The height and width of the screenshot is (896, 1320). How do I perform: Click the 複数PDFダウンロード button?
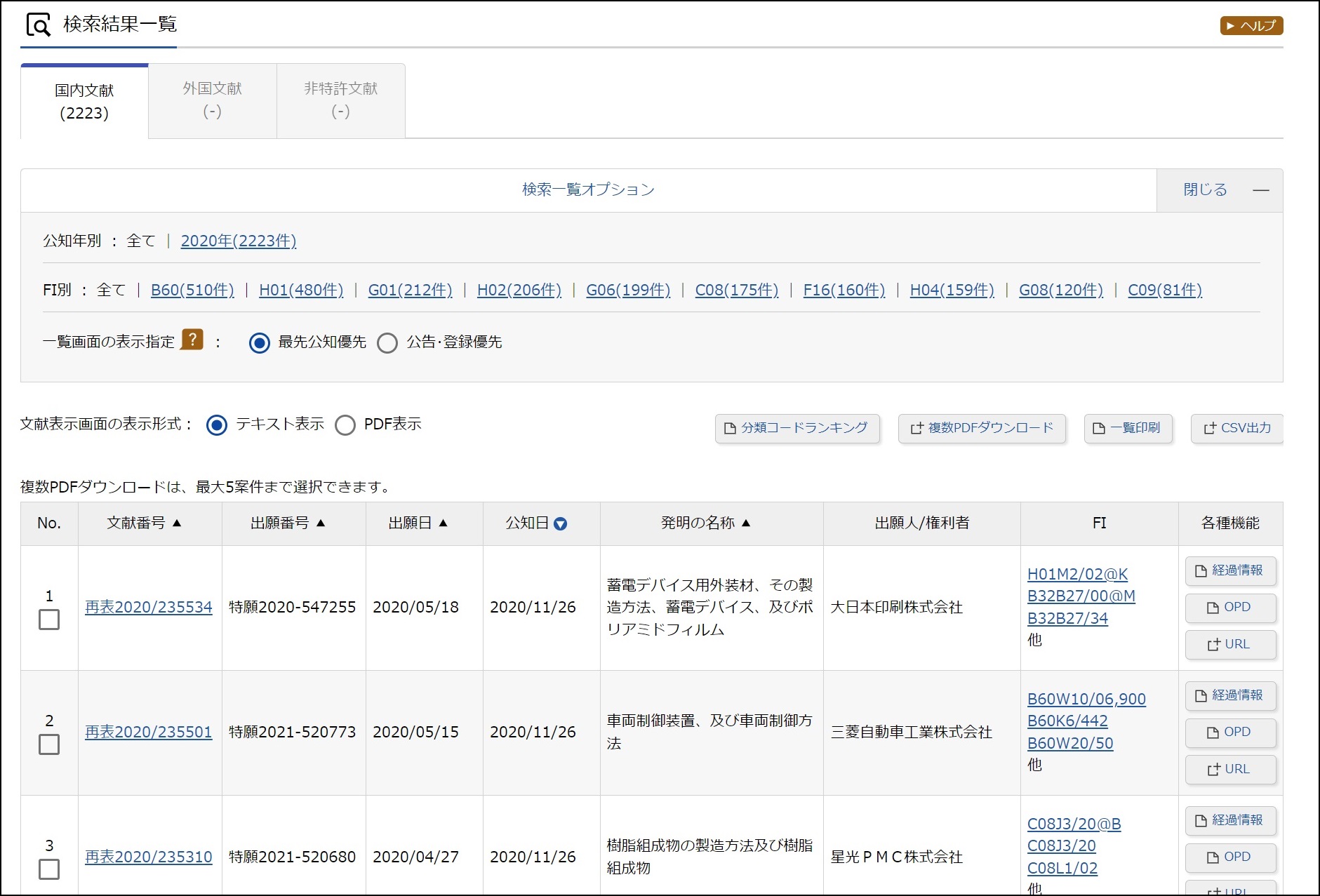pos(982,428)
